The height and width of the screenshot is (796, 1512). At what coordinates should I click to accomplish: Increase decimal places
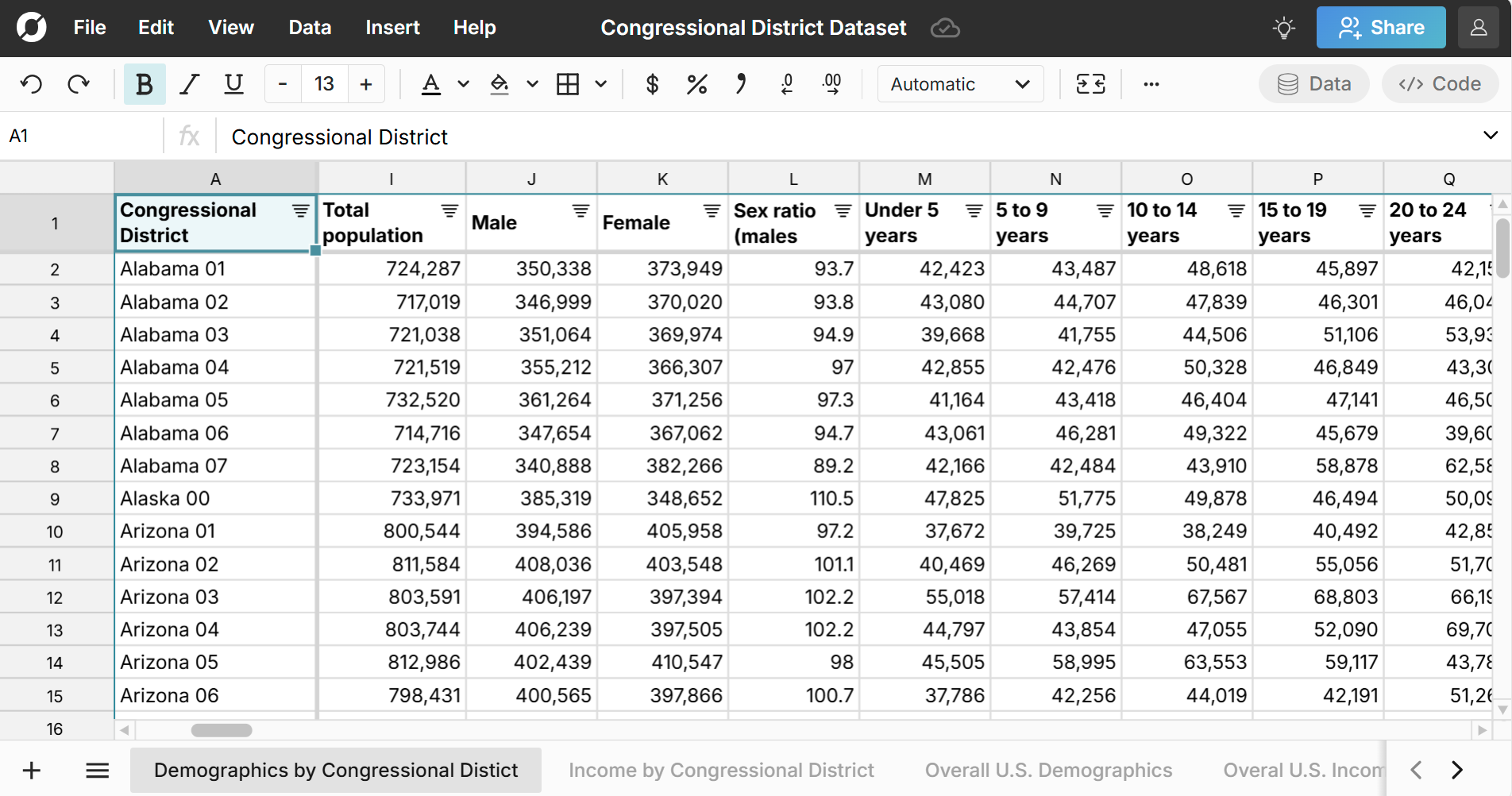(831, 84)
